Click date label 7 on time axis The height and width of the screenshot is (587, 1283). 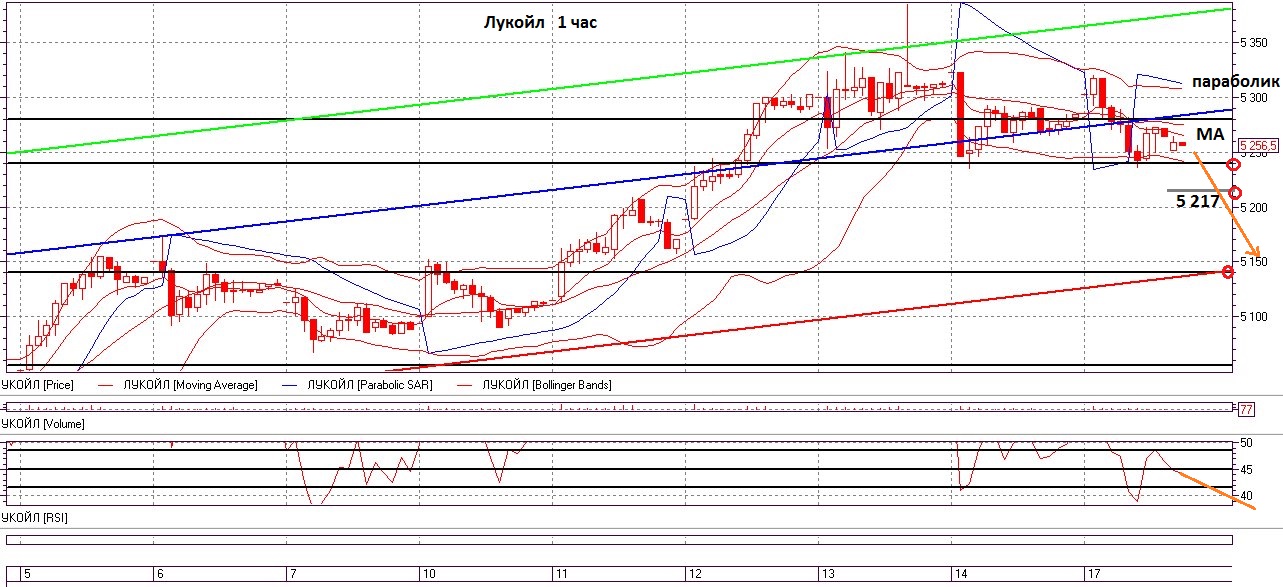293,574
